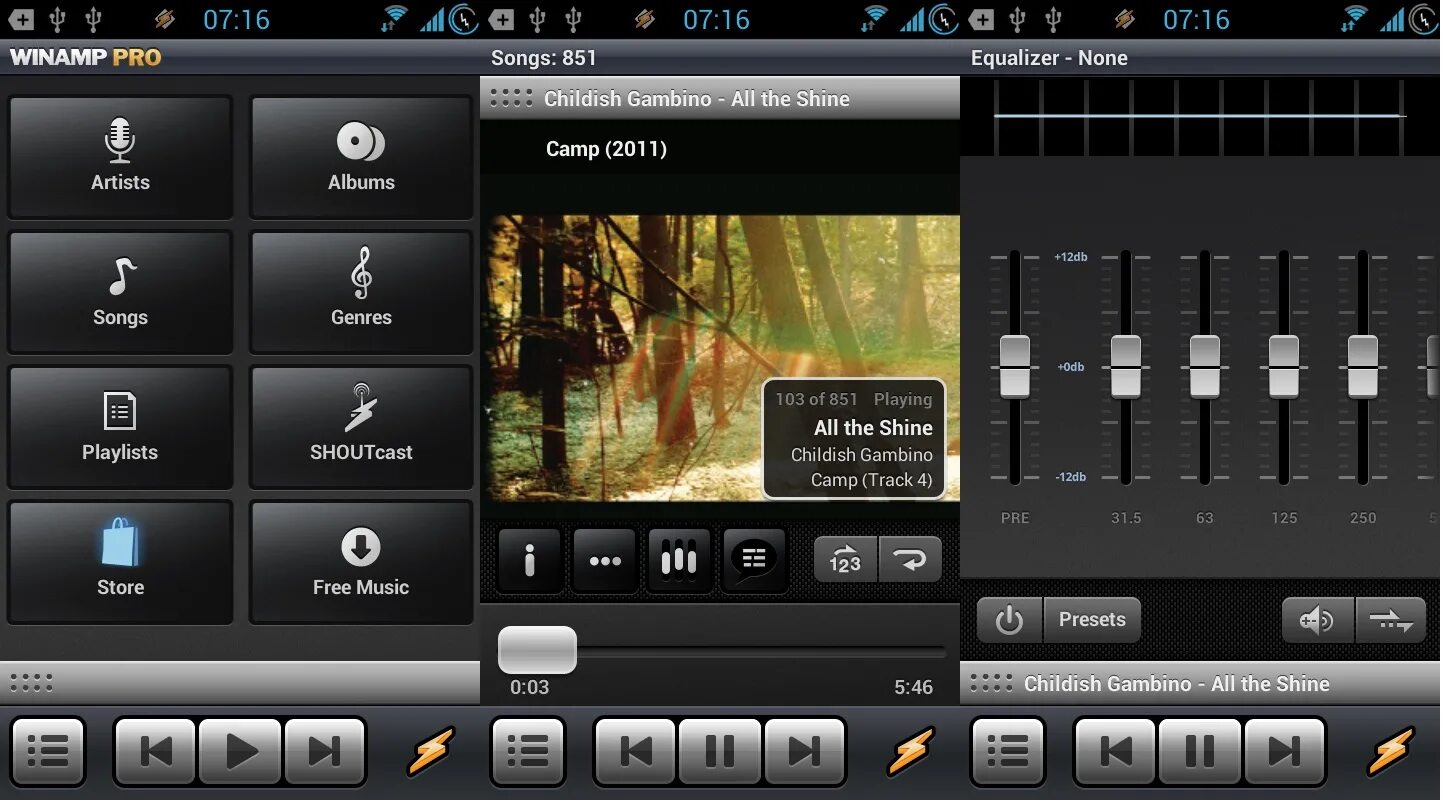The width and height of the screenshot is (1442, 800).
Task: Click the crossfade arrows button in equalizer
Action: click(x=1391, y=620)
